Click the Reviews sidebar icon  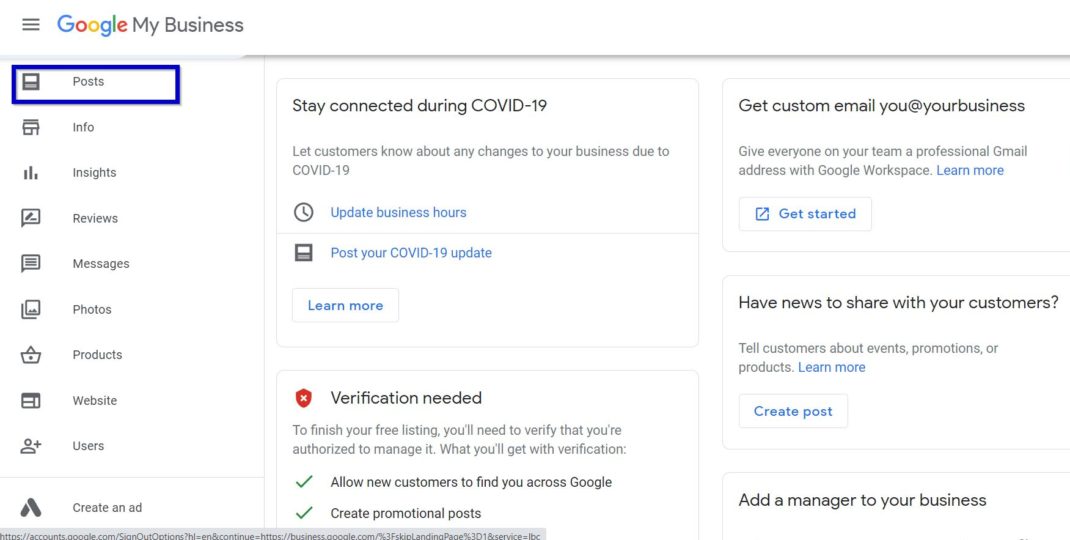31,218
